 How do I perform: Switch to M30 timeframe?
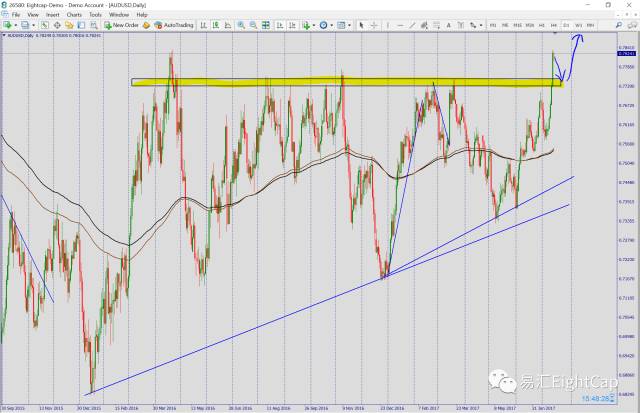(x=530, y=25)
